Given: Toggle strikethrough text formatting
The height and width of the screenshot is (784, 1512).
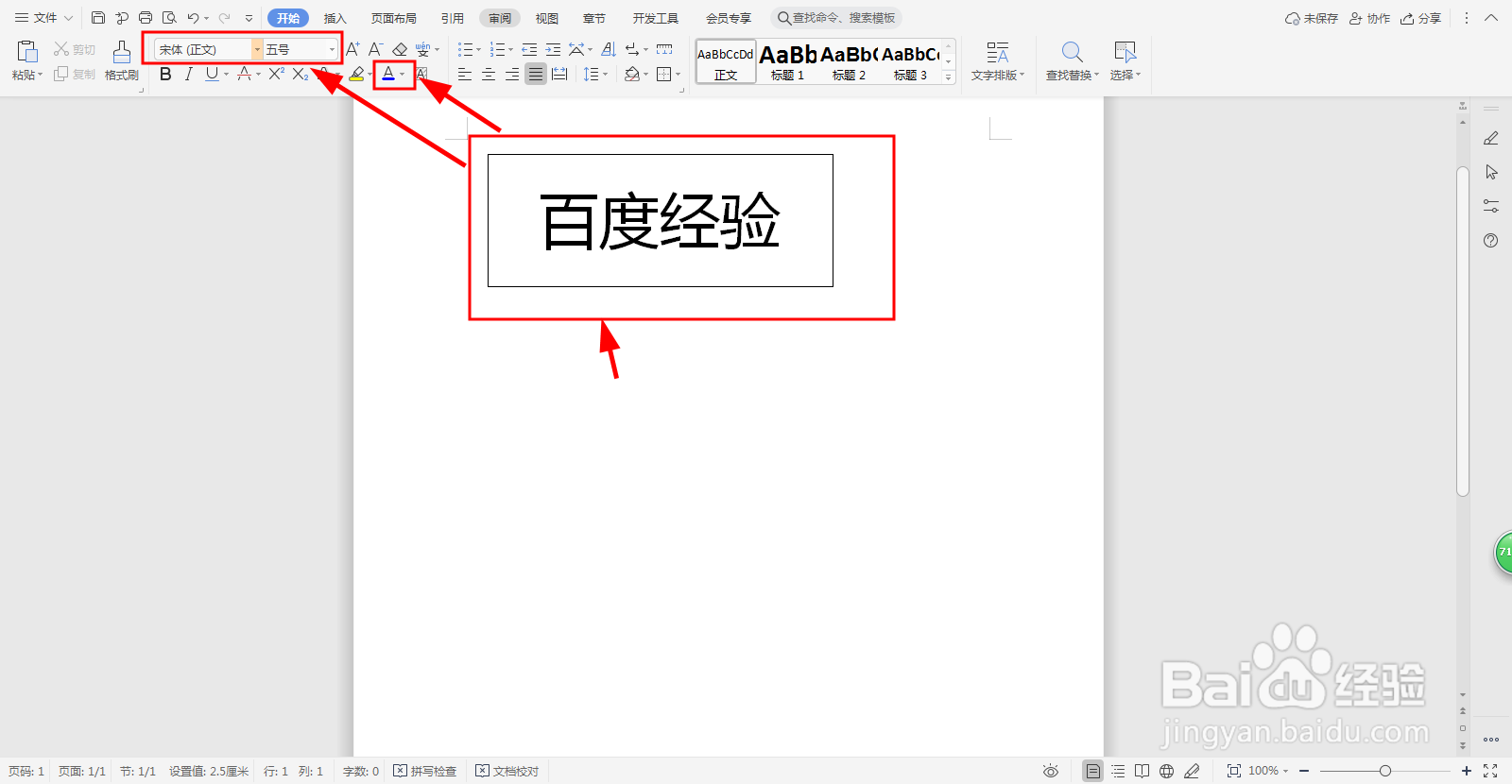Looking at the screenshot, I should click(244, 74).
